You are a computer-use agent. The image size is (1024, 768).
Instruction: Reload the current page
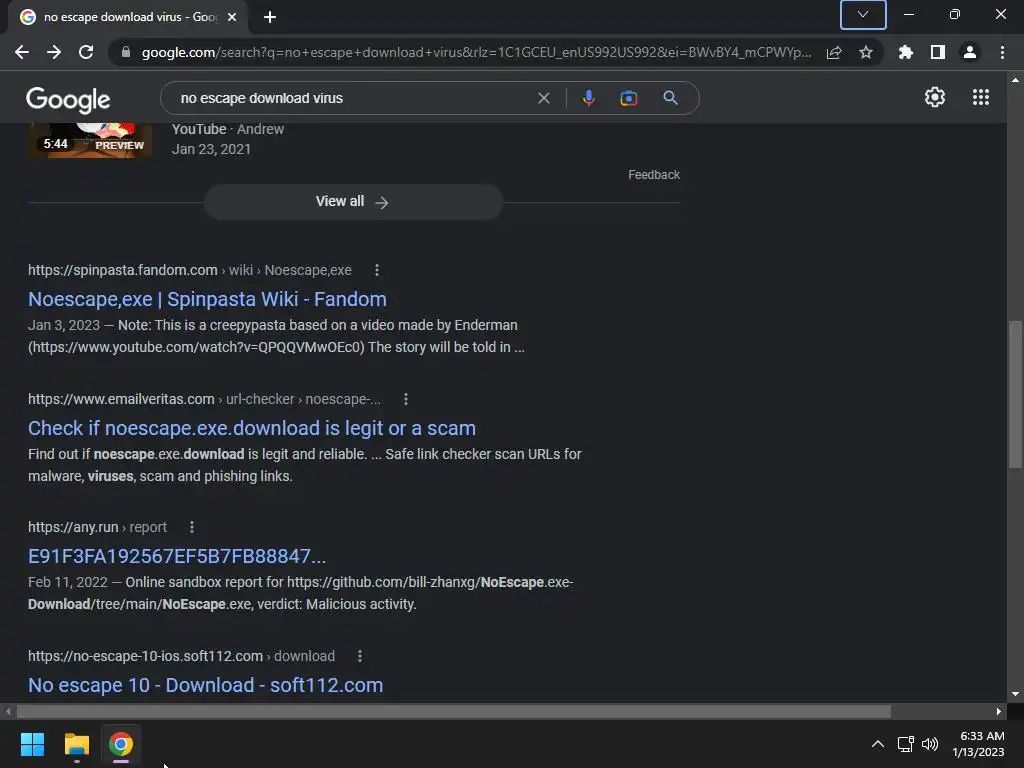tap(86, 52)
